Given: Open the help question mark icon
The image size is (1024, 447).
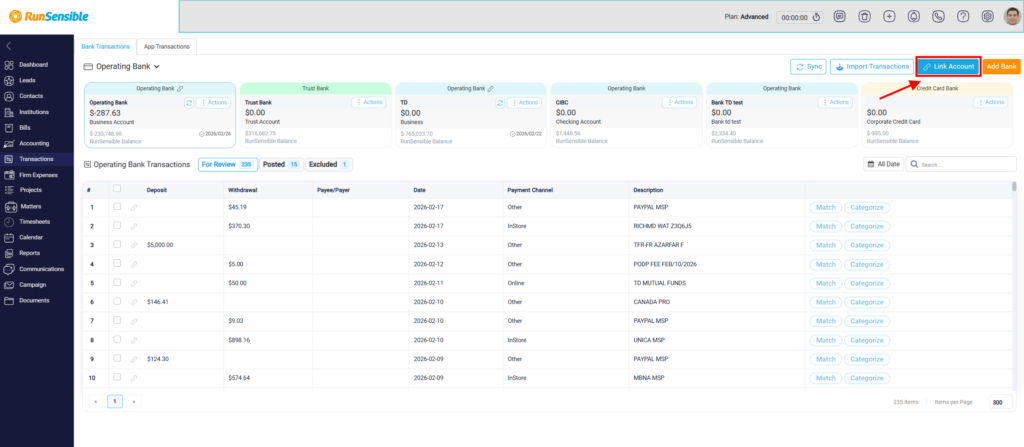Looking at the screenshot, I should (x=963, y=17).
